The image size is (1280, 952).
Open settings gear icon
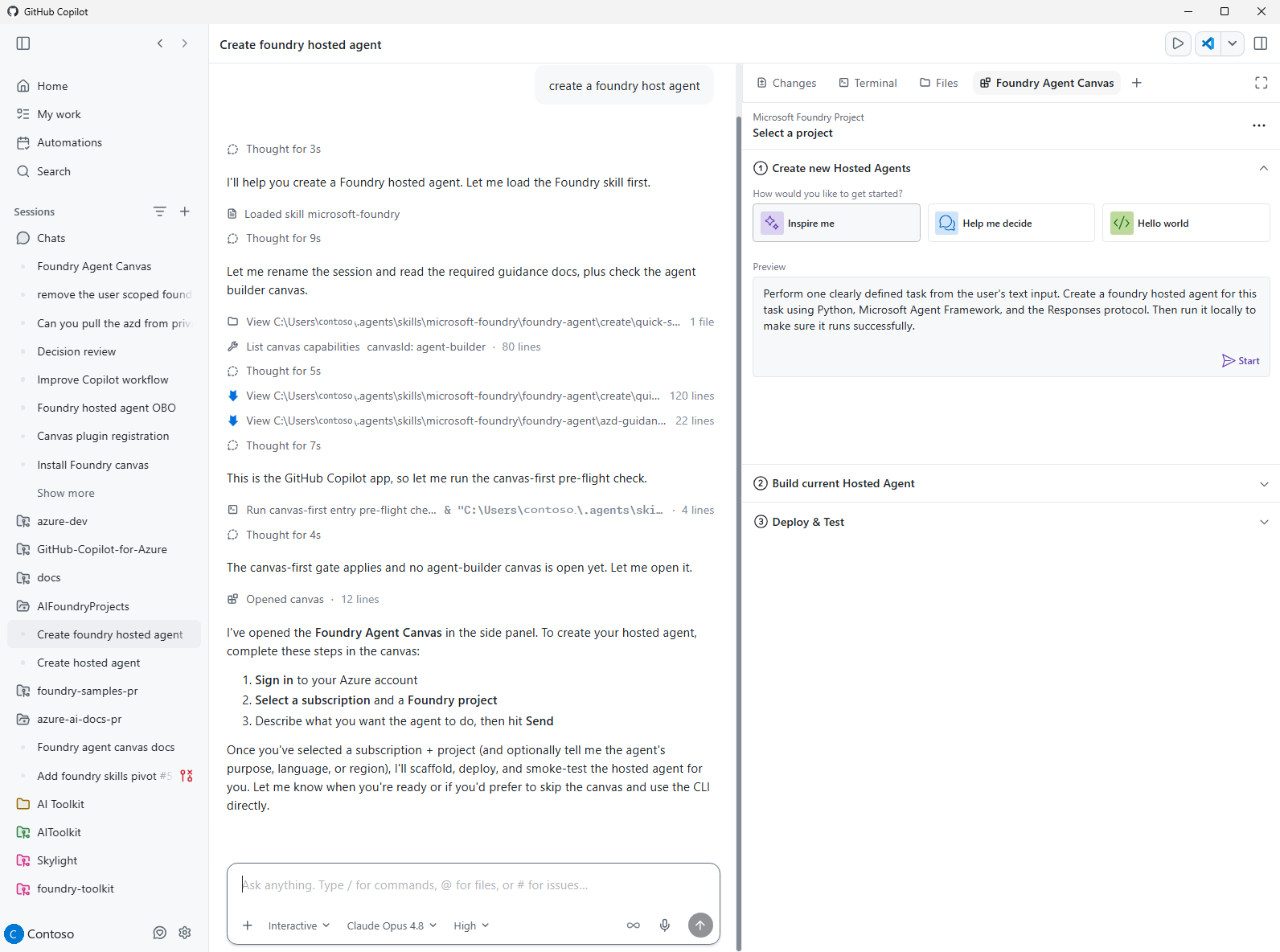[185, 933]
